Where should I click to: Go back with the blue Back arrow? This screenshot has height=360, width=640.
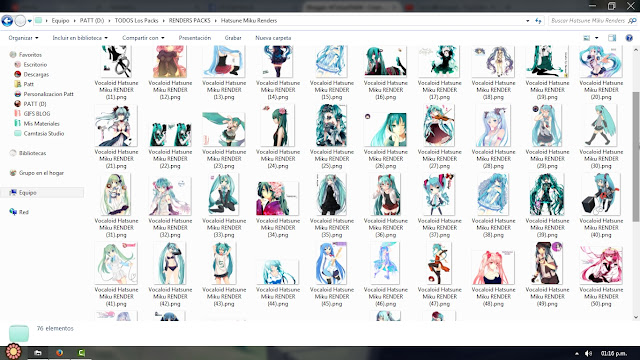[x=7, y=20]
